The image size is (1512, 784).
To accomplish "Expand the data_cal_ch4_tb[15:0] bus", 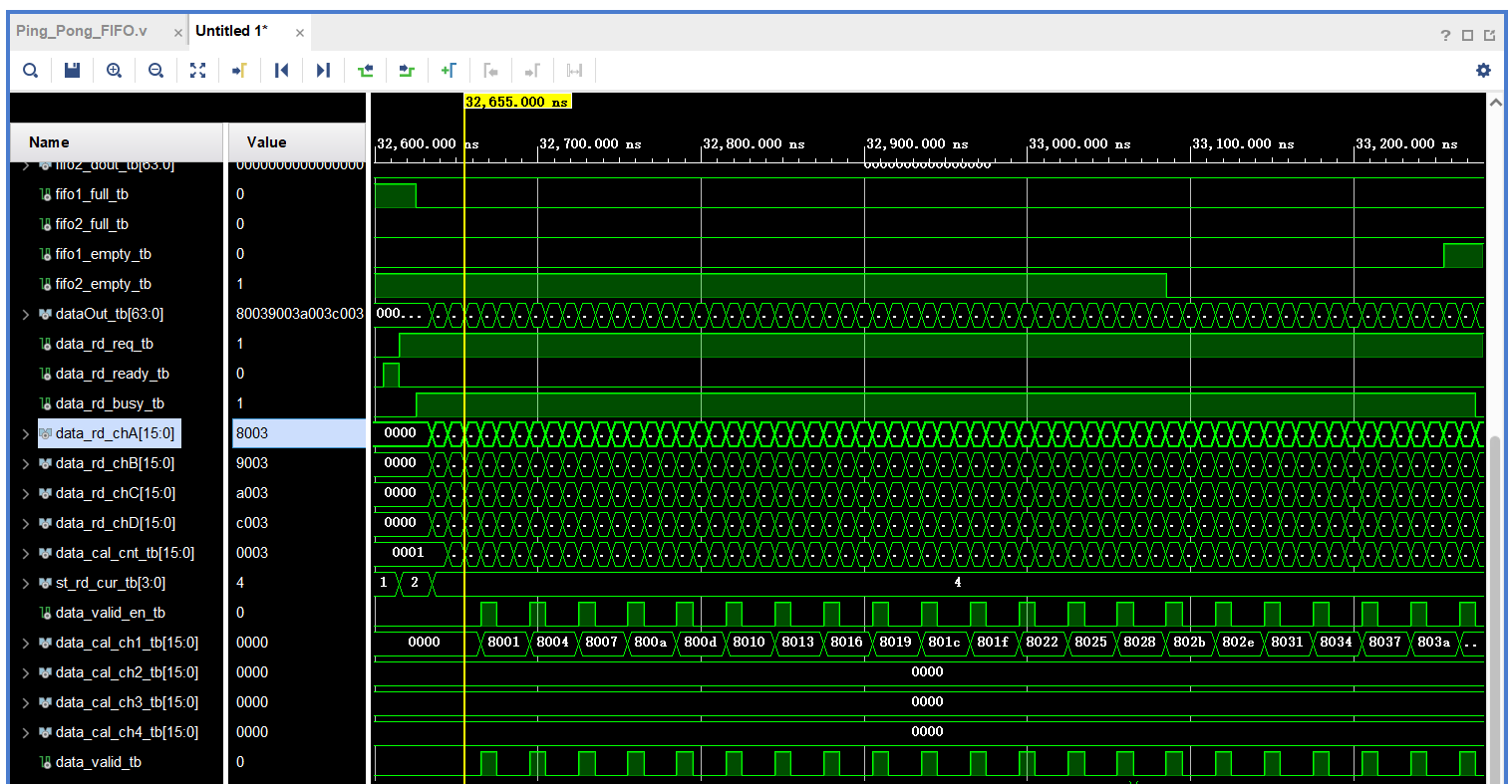I will pyautogui.click(x=26, y=732).
